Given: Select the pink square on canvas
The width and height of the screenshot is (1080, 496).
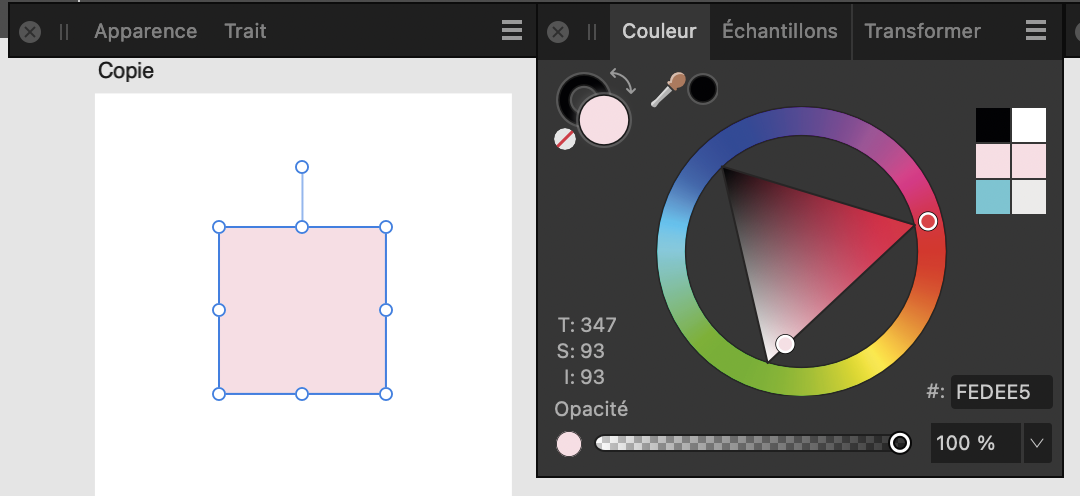Looking at the screenshot, I should tap(302, 311).
